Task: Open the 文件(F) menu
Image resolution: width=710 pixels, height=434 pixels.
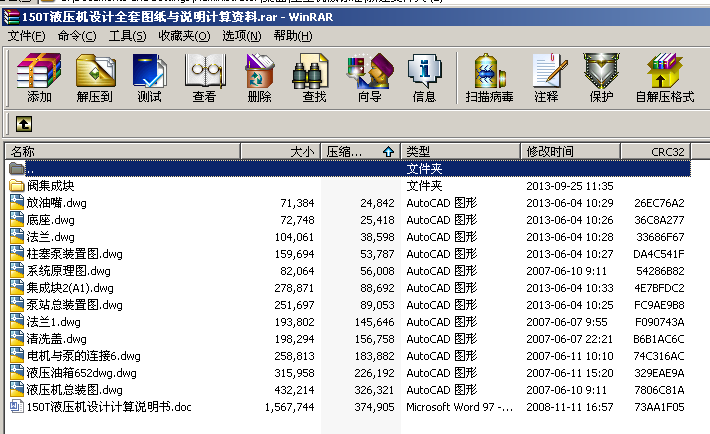Action: [27, 36]
